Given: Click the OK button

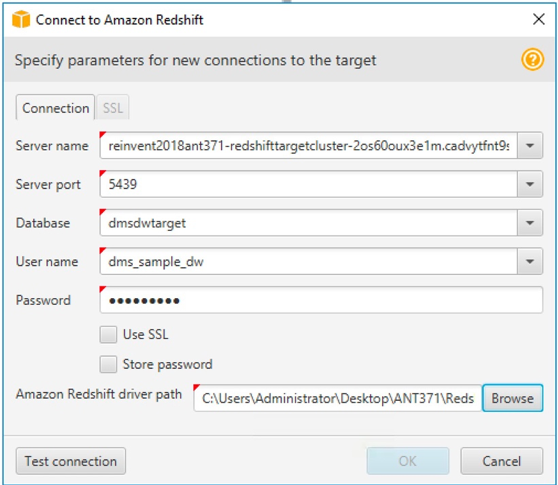Looking at the screenshot, I should coord(407,461).
